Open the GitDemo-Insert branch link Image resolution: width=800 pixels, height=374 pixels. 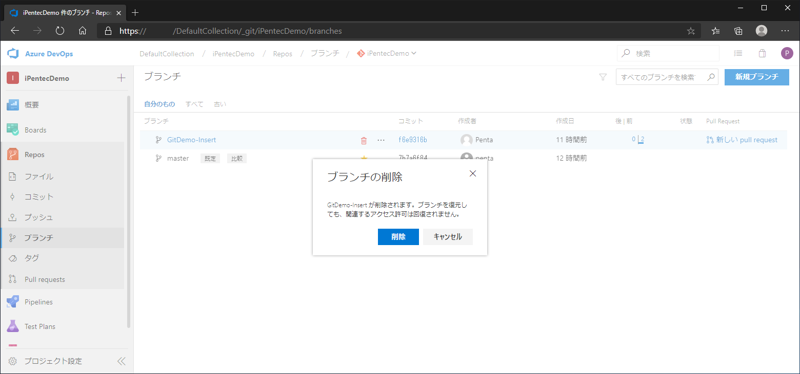tap(191, 140)
